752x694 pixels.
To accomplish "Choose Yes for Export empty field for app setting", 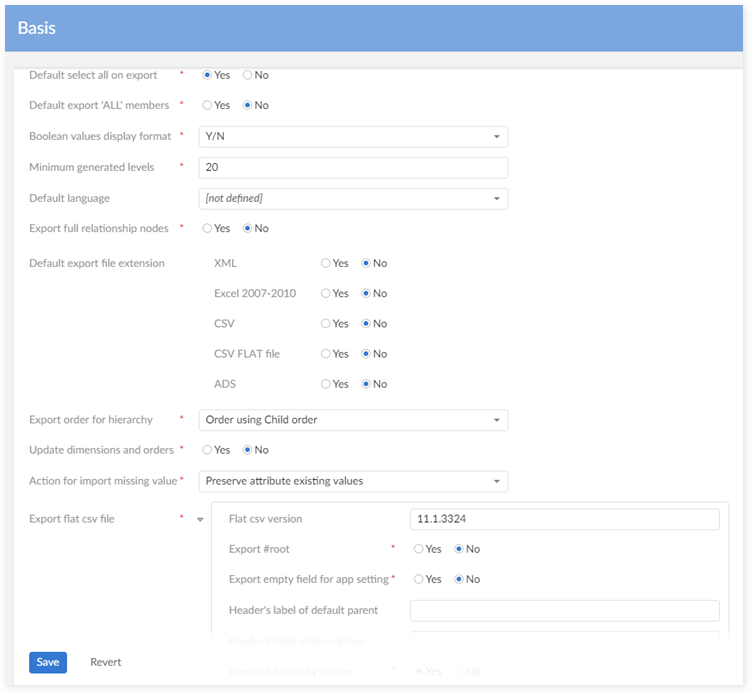I will coord(419,579).
